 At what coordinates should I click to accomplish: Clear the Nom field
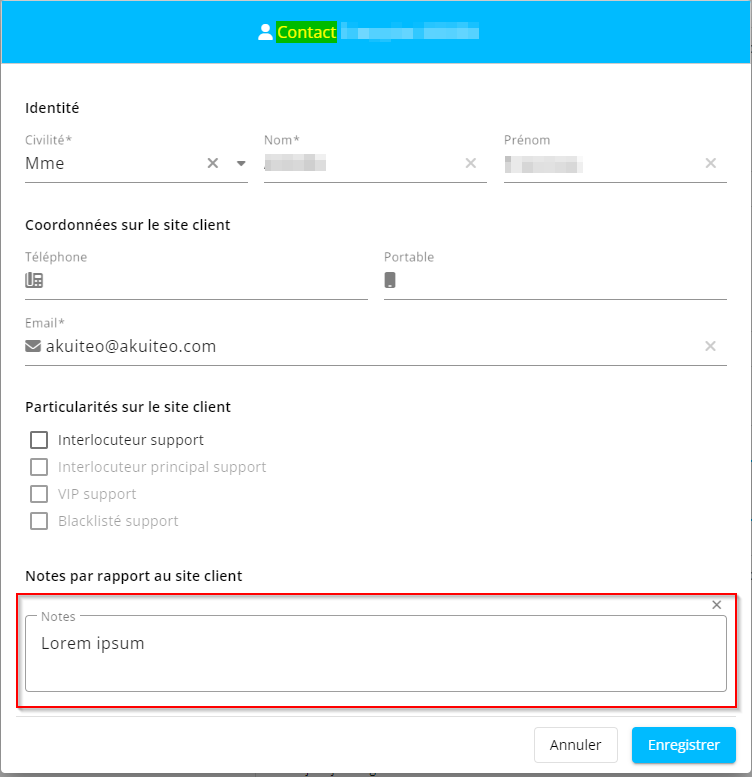click(470, 163)
